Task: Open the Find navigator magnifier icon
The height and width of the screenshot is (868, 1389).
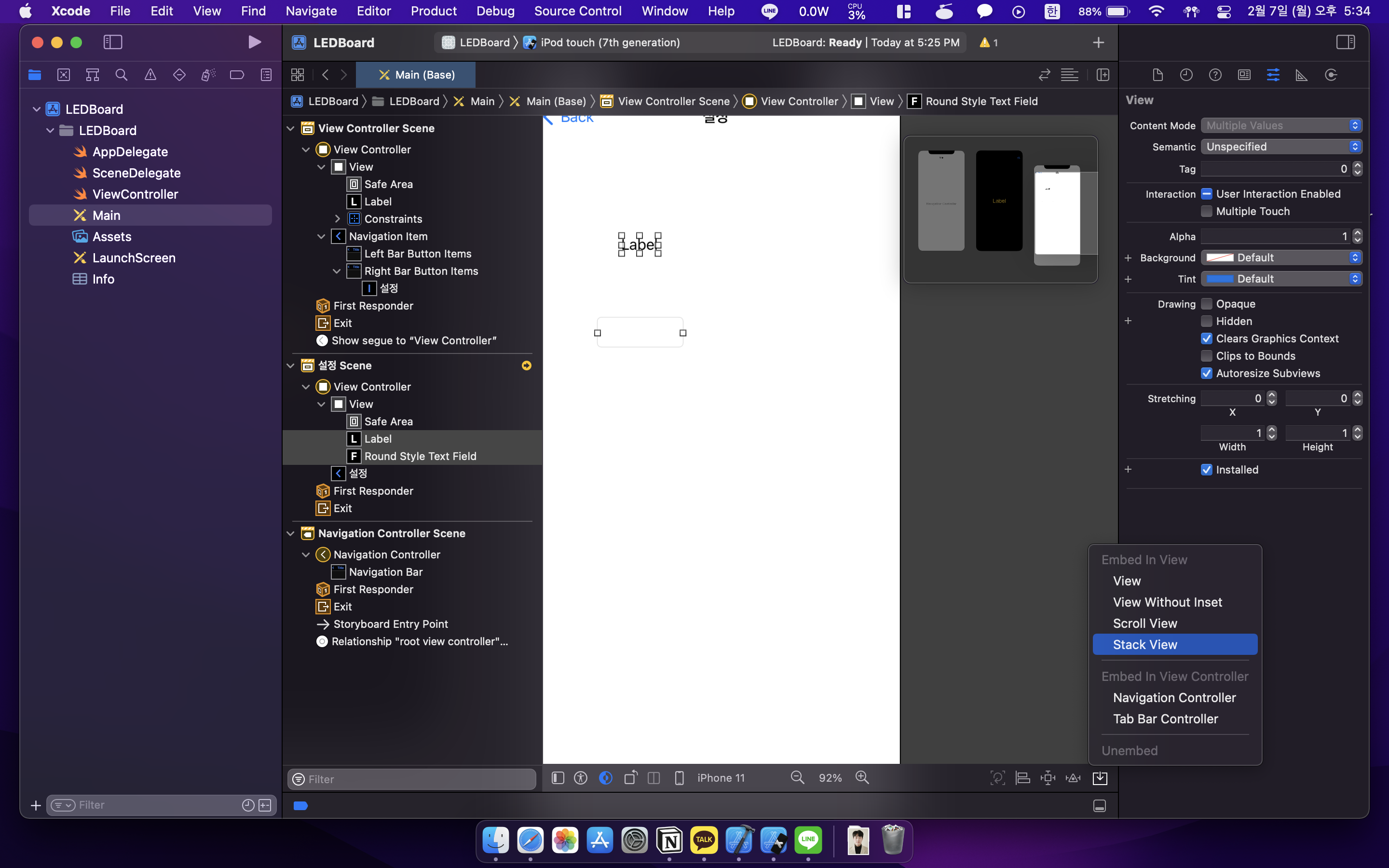Action: 121,75
